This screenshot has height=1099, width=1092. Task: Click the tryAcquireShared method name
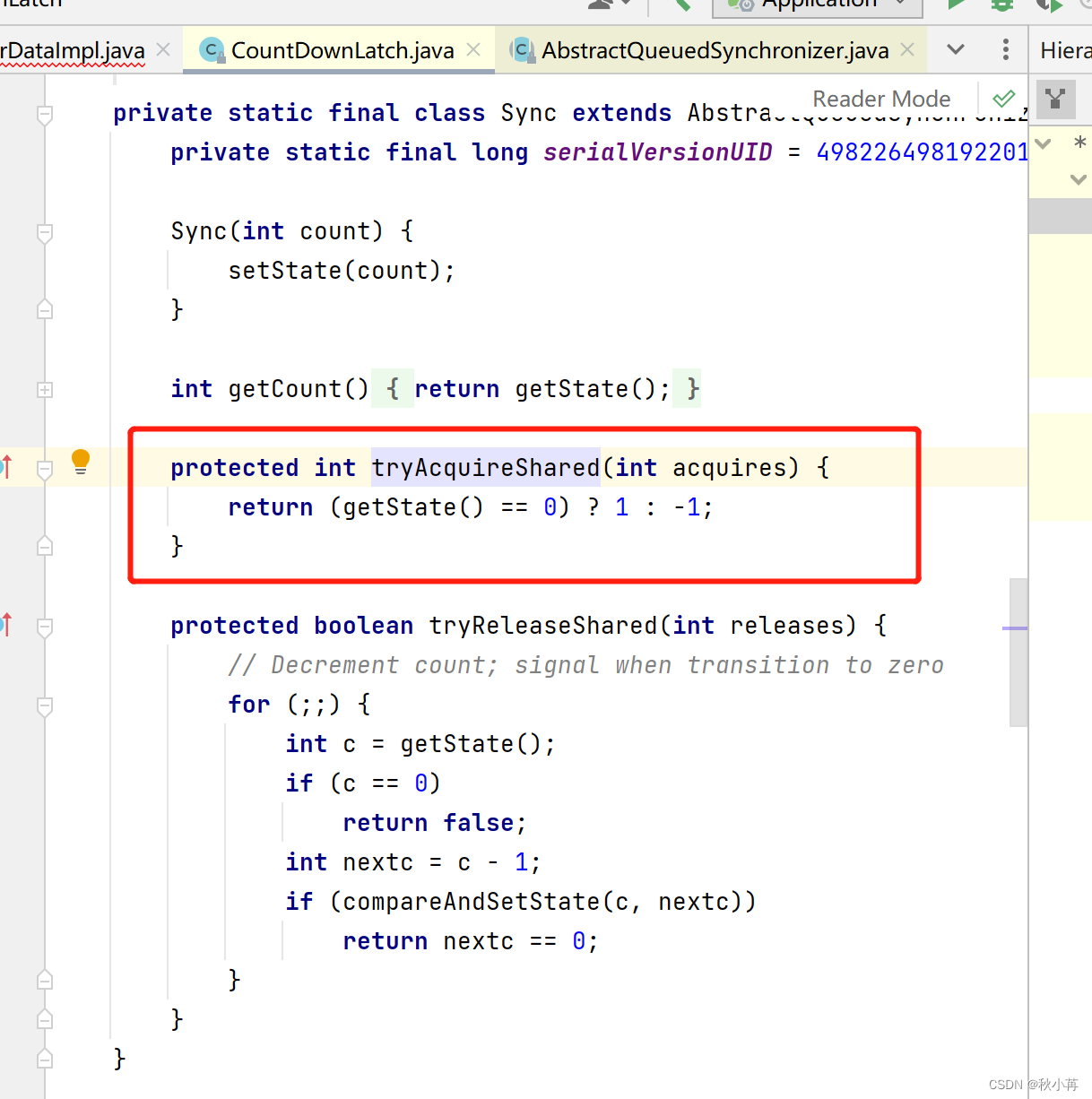coord(485,467)
